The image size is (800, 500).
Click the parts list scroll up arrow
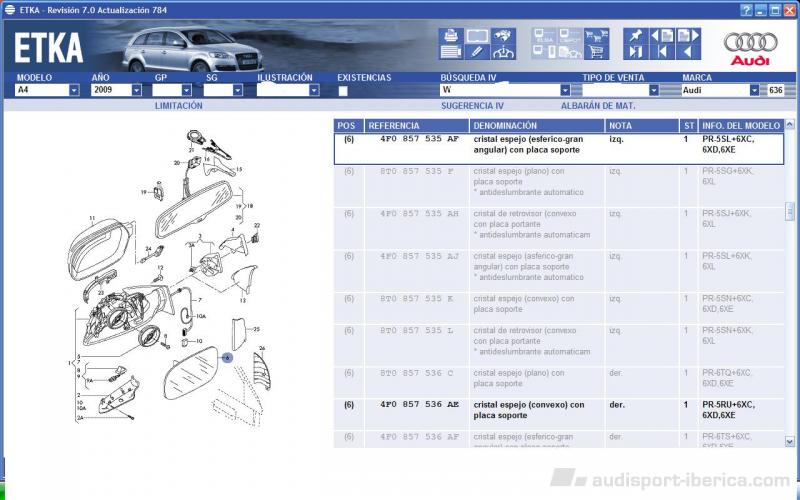click(790, 124)
